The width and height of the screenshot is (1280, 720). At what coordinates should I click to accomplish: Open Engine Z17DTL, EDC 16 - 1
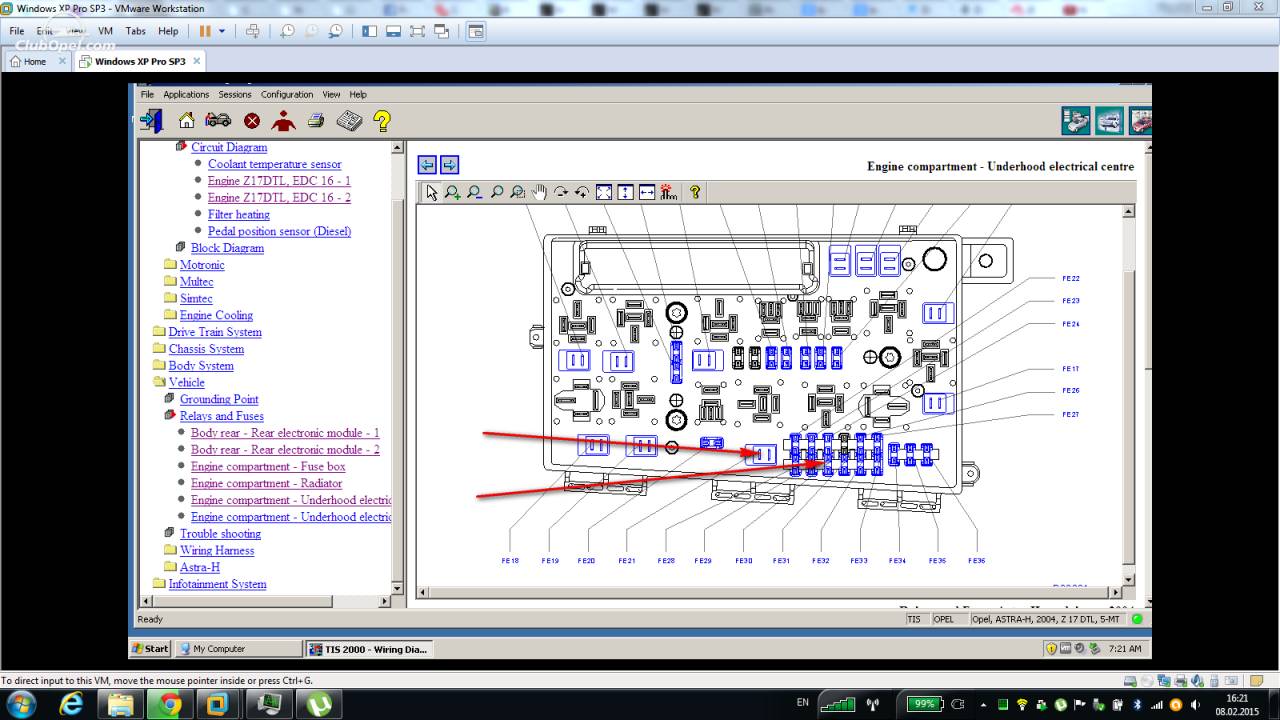tap(279, 181)
